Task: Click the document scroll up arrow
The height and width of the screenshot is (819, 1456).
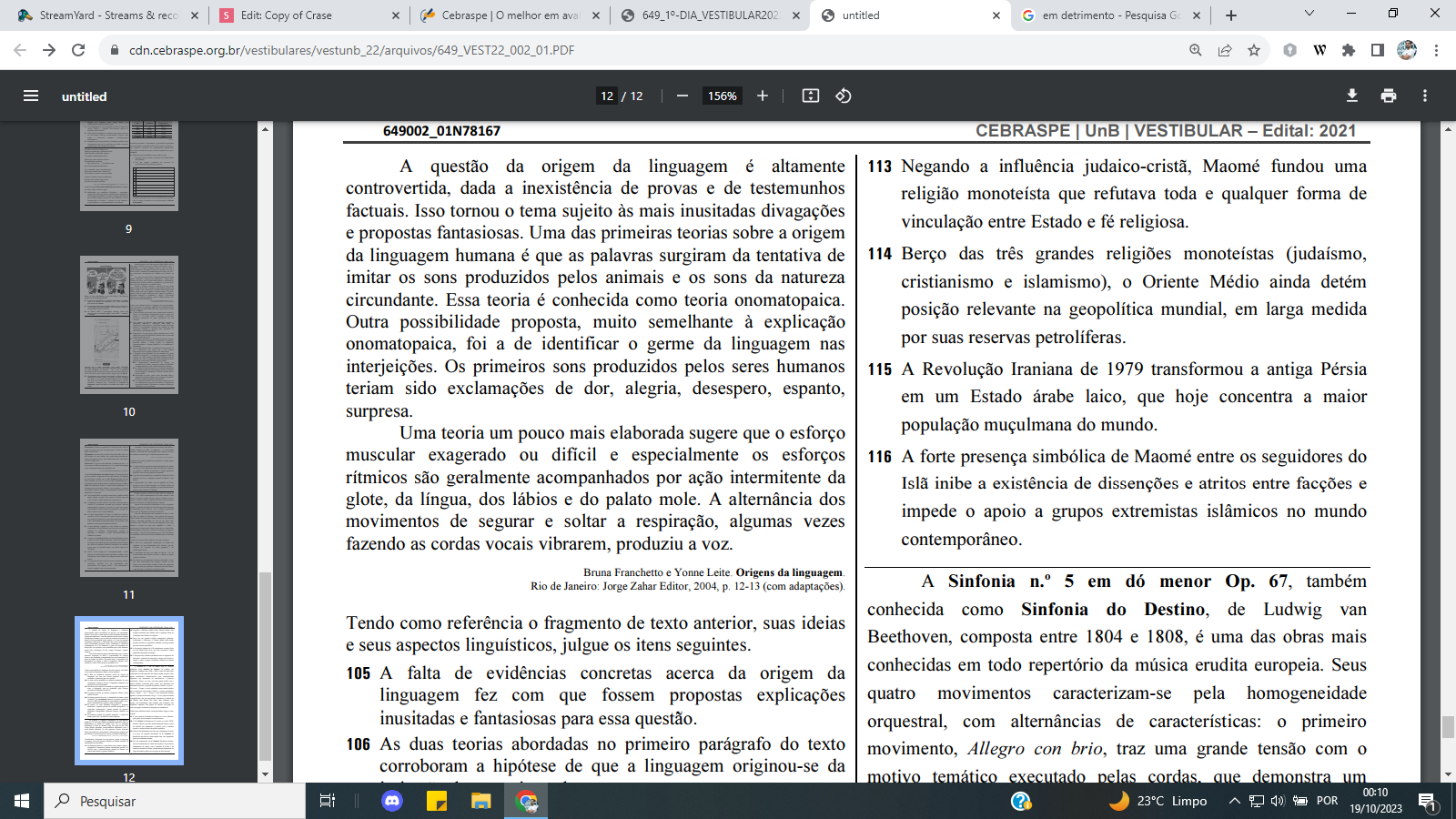Action: point(1448,129)
